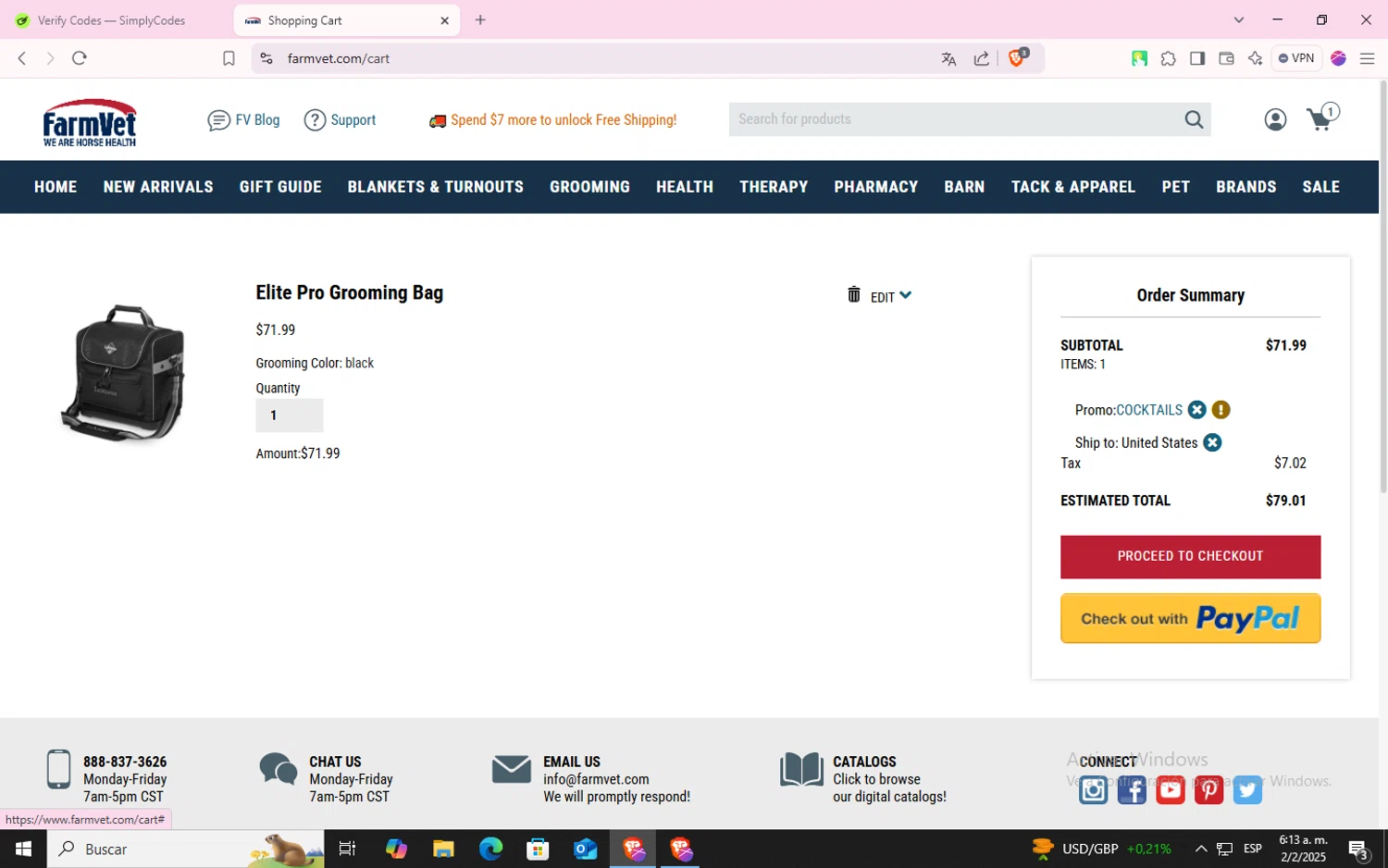The height and width of the screenshot is (868, 1388).
Task: Close the Shopping Cart tab
Action: [x=444, y=20]
